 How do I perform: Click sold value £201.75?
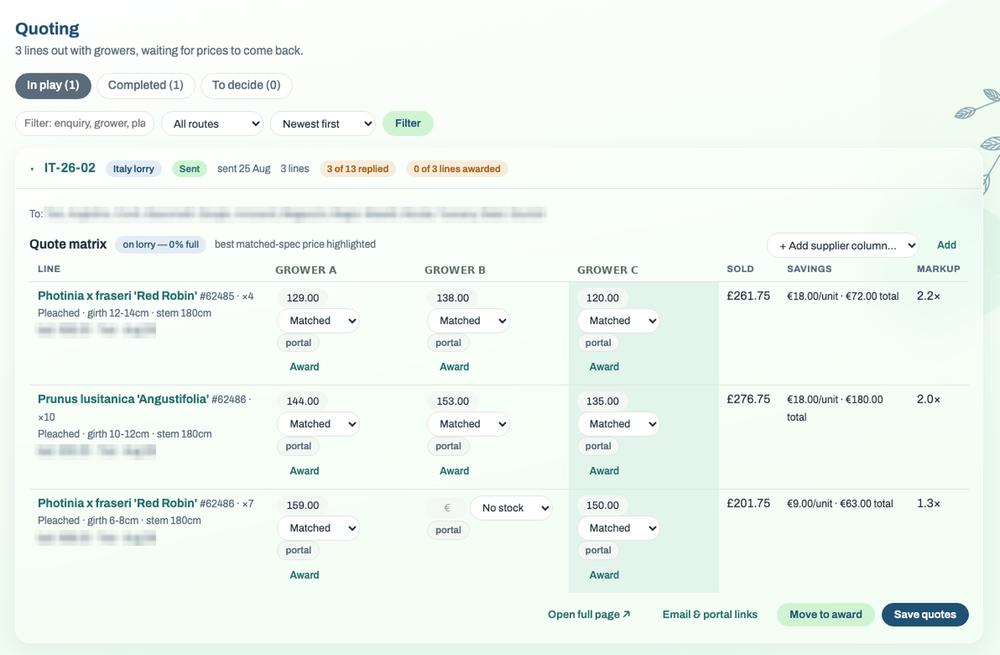(x=748, y=503)
